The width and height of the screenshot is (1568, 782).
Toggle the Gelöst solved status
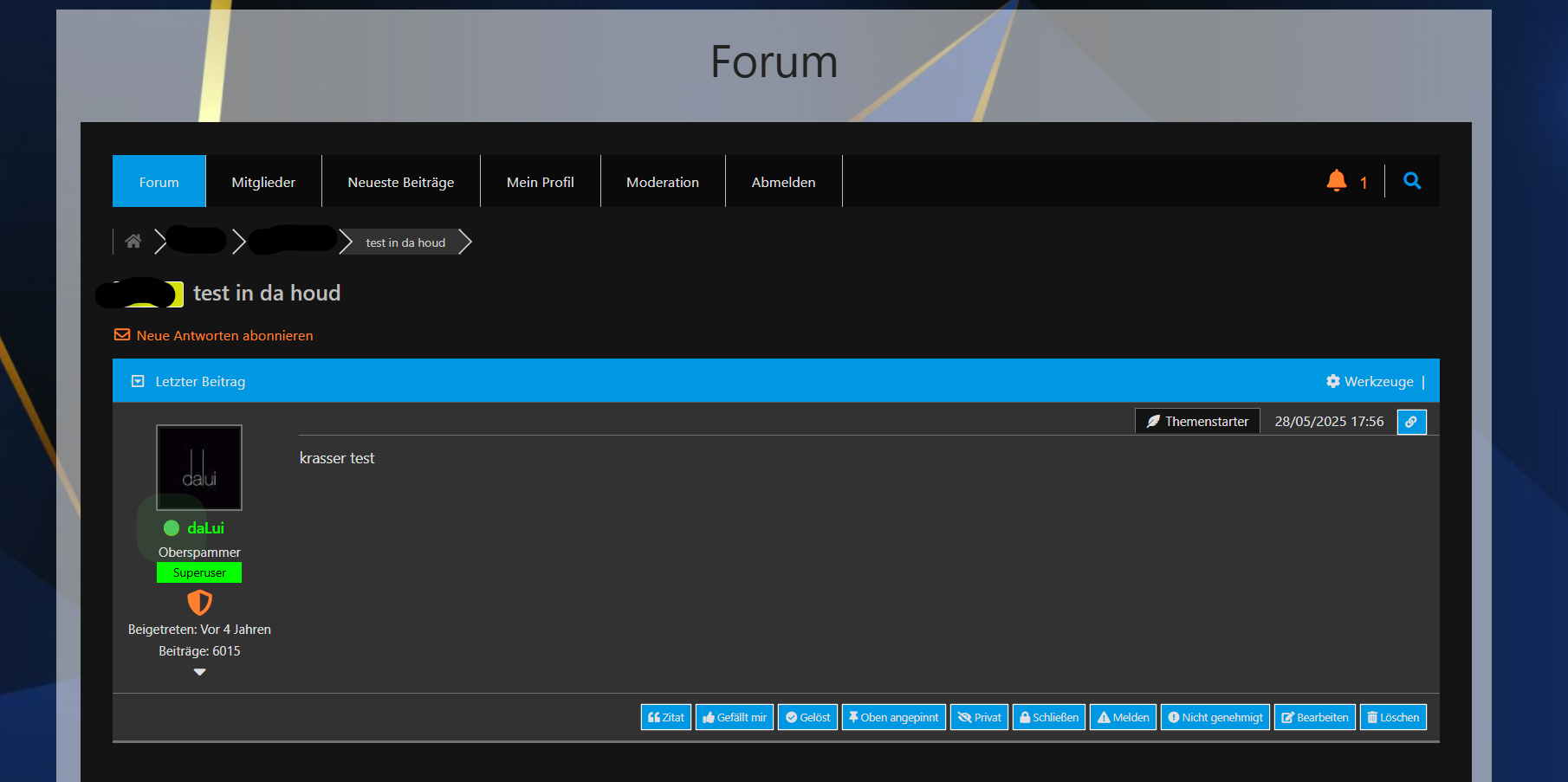click(807, 717)
